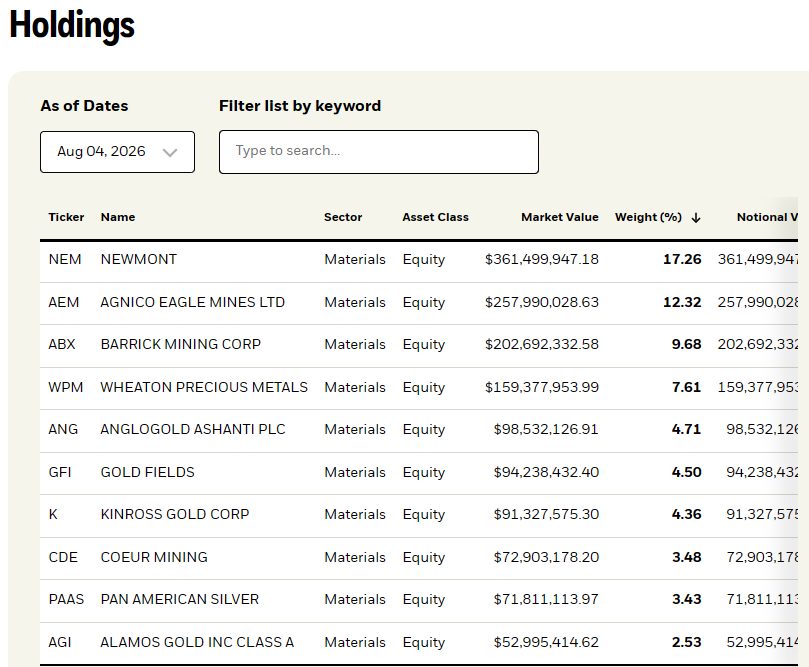
Task: Click the 4.50 weight value
Action: point(686,472)
